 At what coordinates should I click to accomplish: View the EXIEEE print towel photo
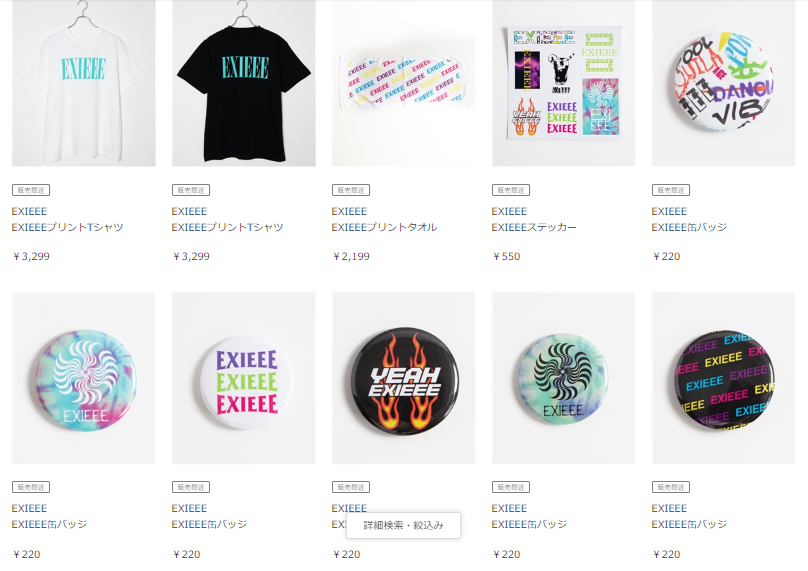[x=403, y=83]
